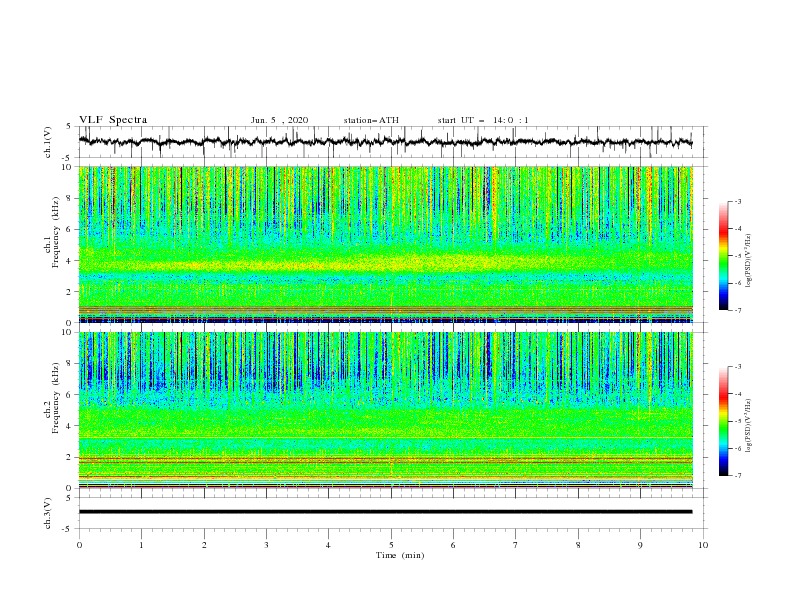Click the ch.1(V) axis label
This screenshot has width=792, height=612.
coord(48,142)
